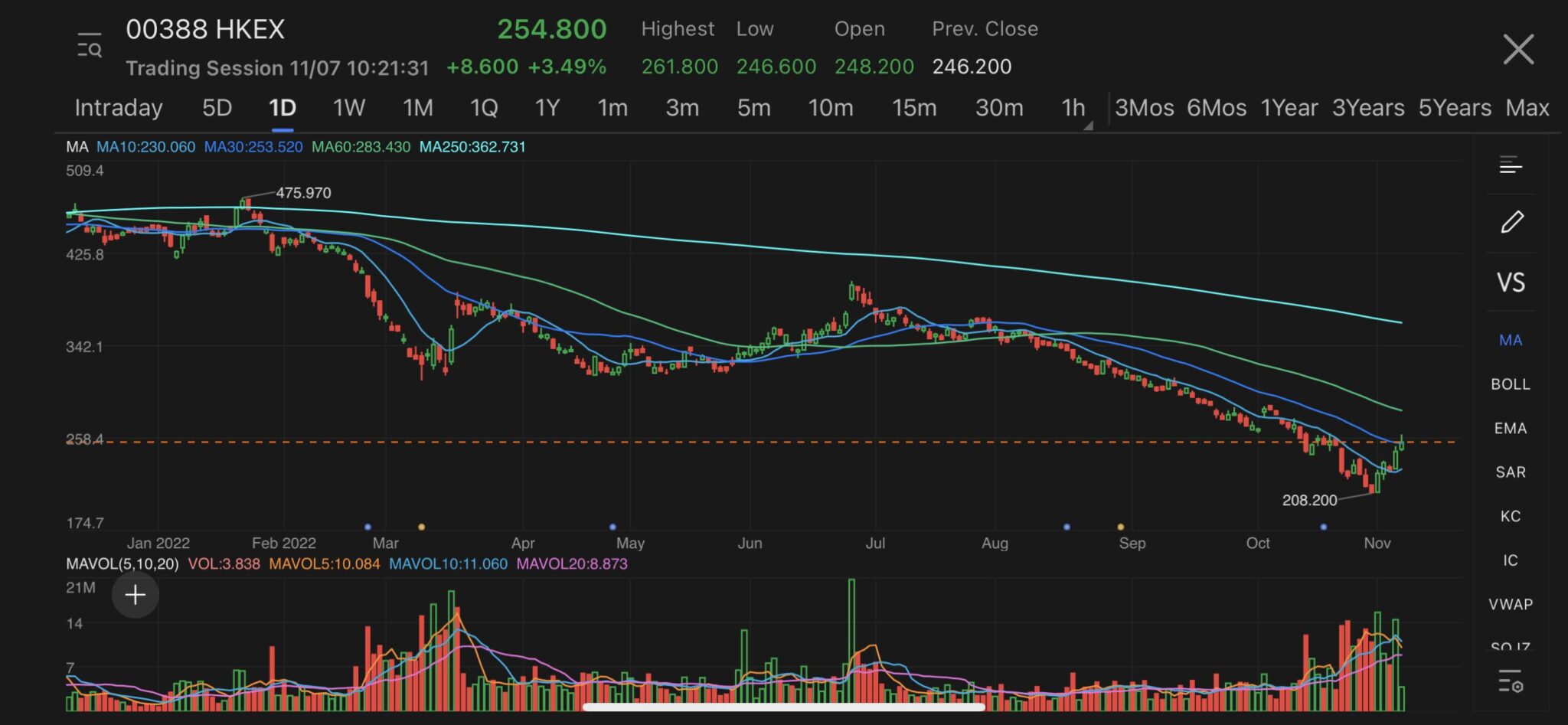The width and height of the screenshot is (1568, 725).
Task: Select the 1W timeframe tab
Action: click(348, 108)
